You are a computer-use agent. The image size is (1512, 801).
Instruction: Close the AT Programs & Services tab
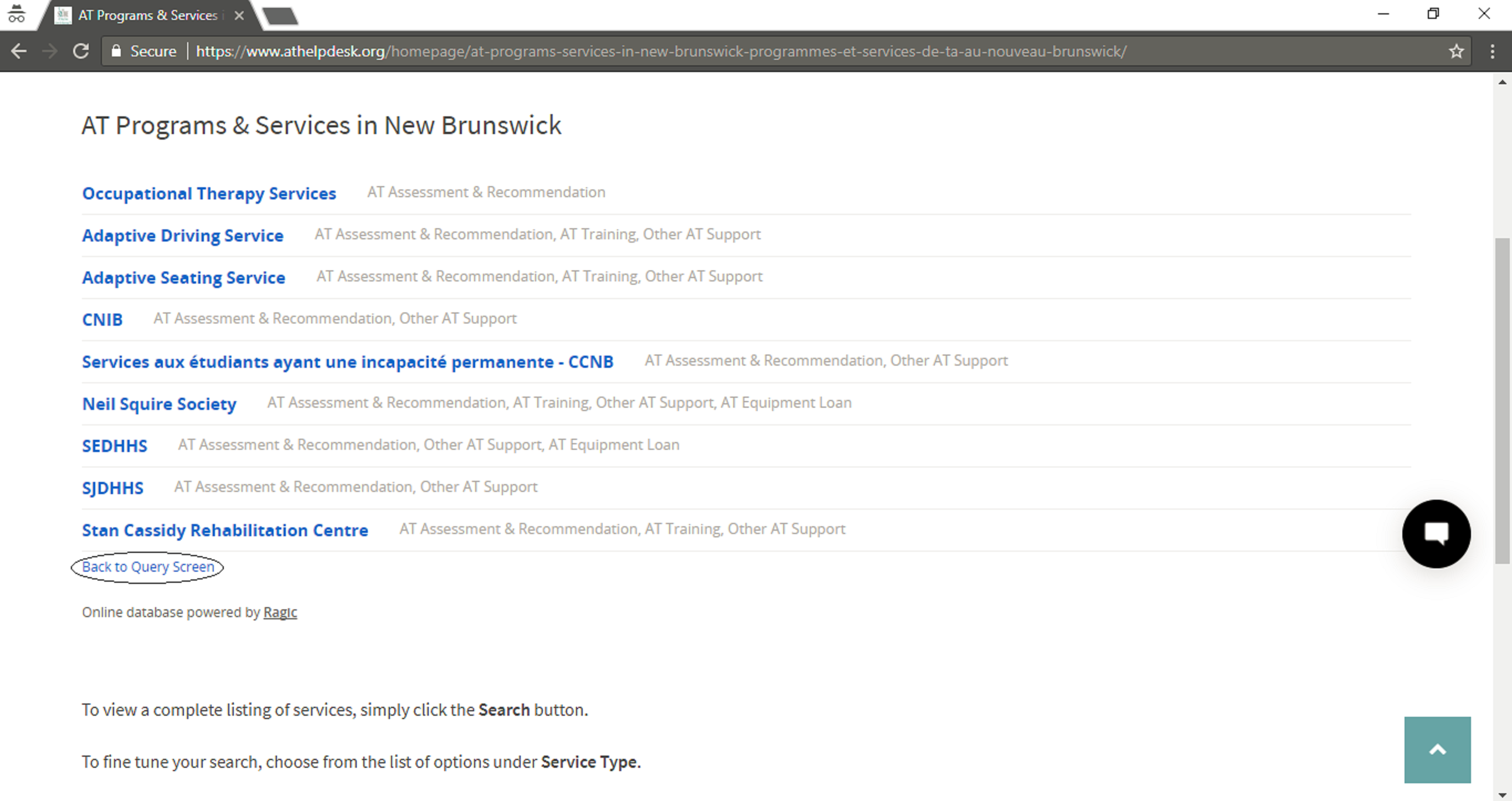click(x=239, y=16)
